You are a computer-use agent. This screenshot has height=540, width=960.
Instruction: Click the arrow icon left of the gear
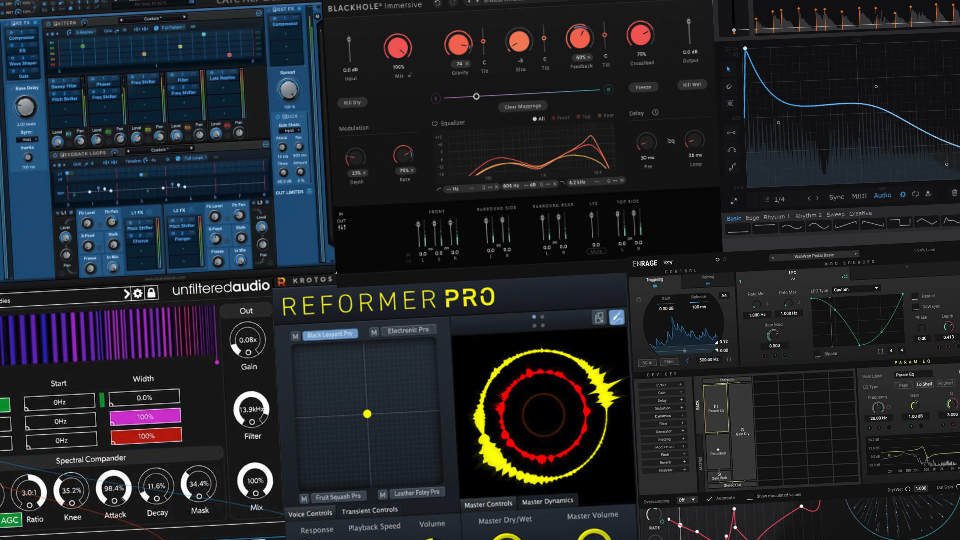click(x=127, y=294)
